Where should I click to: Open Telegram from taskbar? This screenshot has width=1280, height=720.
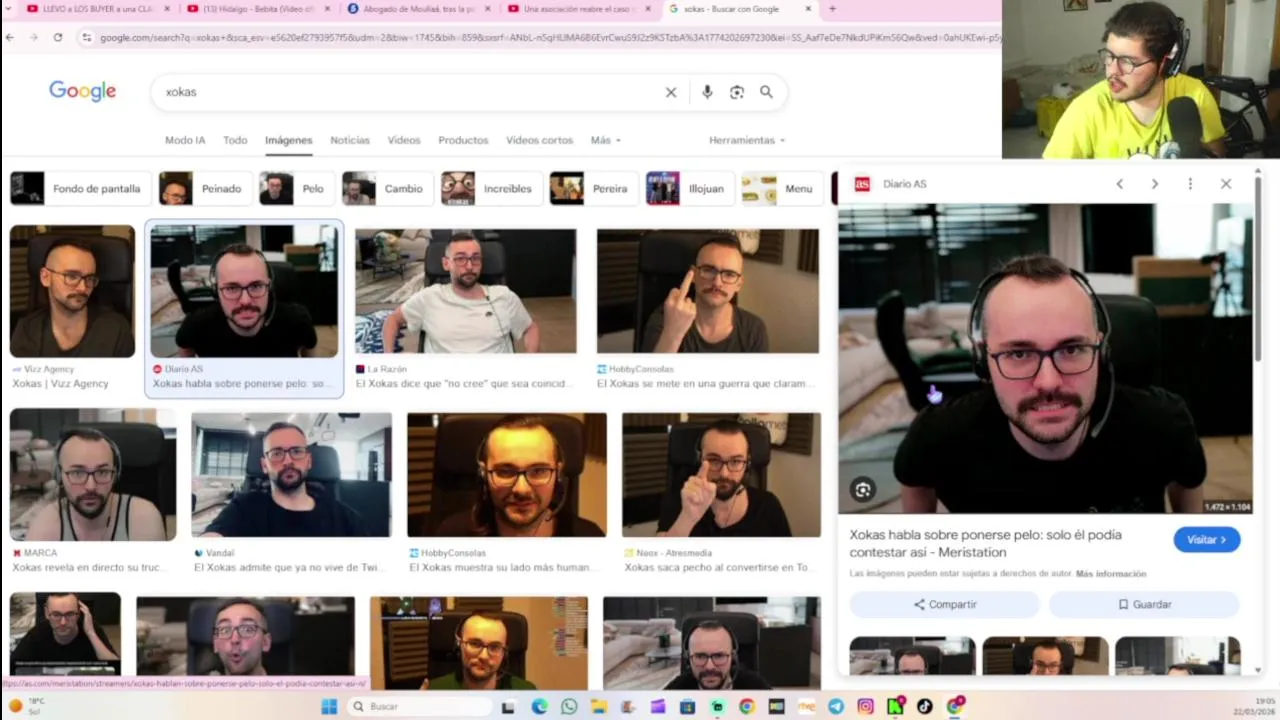tap(836, 707)
